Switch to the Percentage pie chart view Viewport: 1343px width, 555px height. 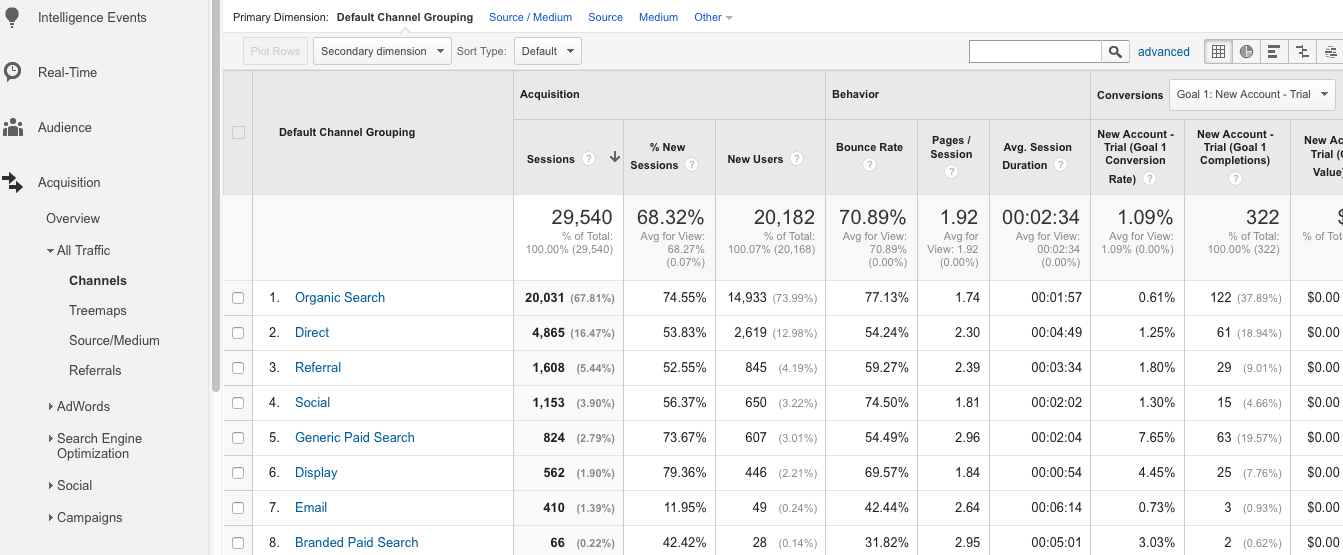tap(1246, 52)
